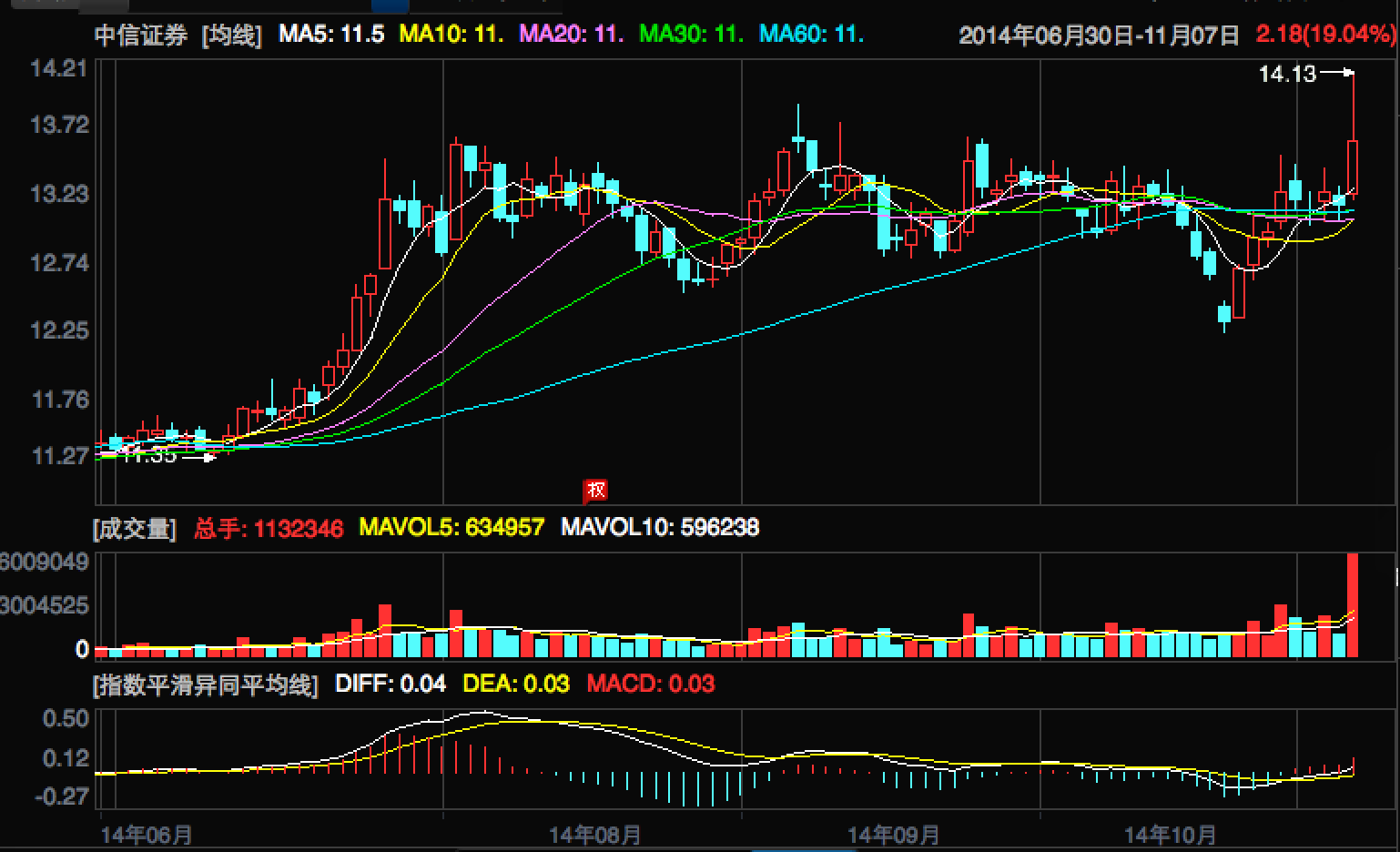Screen dimensions: 1400x852
Task: Open the [成交量] volume indicator selector
Action: click(134, 528)
